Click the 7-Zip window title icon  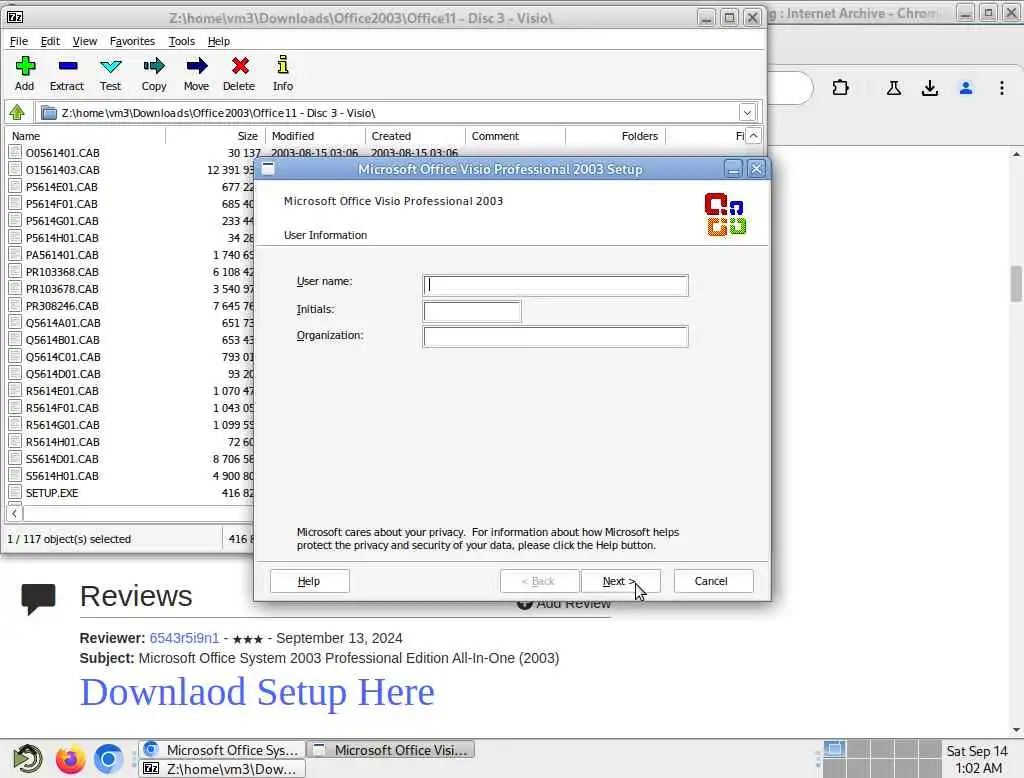point(15,18)
